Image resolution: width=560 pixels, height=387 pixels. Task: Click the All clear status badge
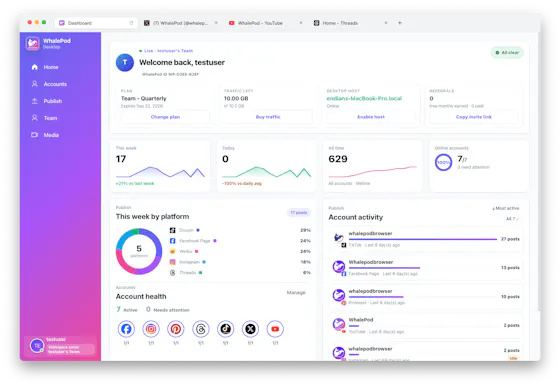pos(507,52)
